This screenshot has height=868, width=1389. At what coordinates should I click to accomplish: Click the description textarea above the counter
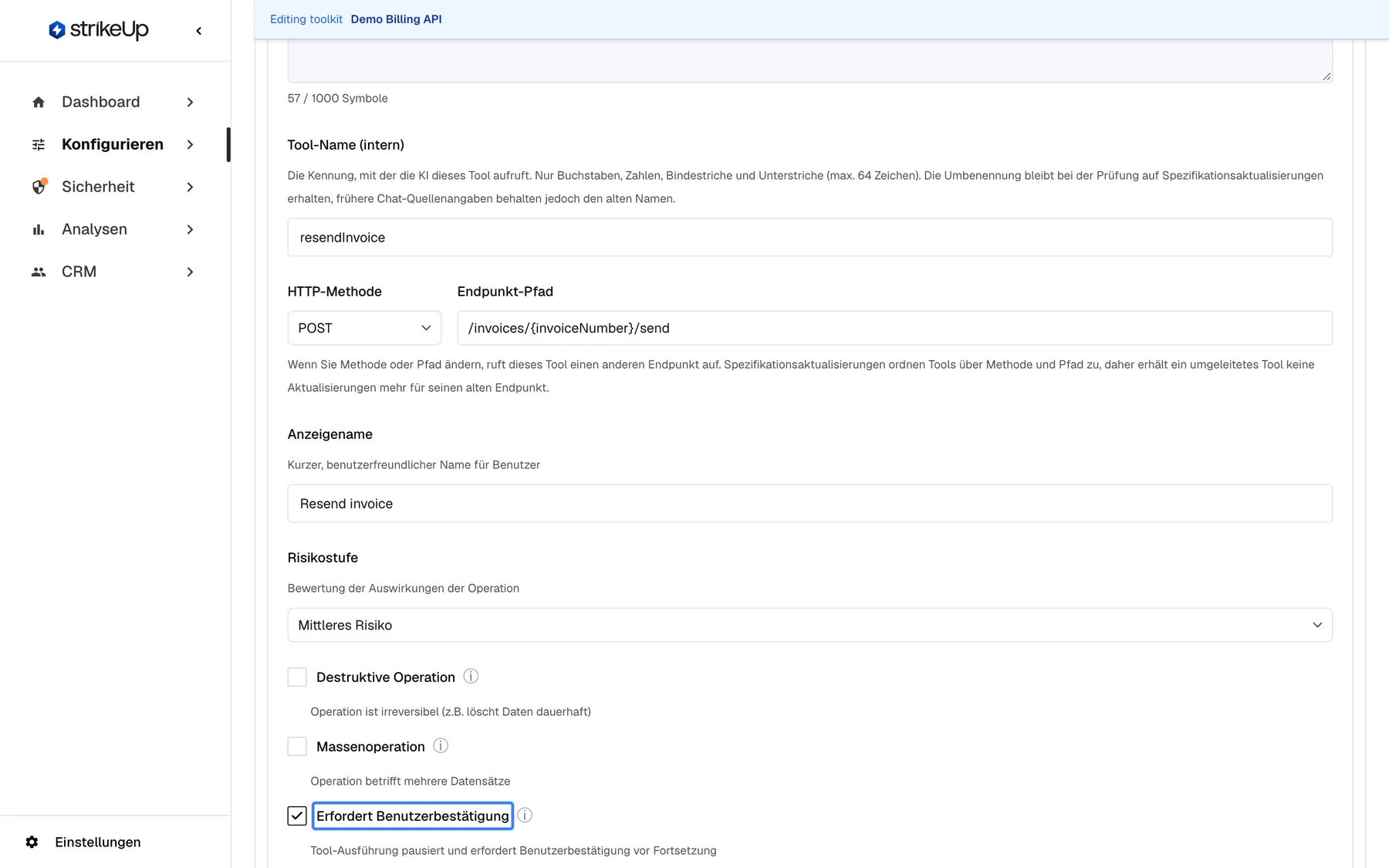point(809,61)
